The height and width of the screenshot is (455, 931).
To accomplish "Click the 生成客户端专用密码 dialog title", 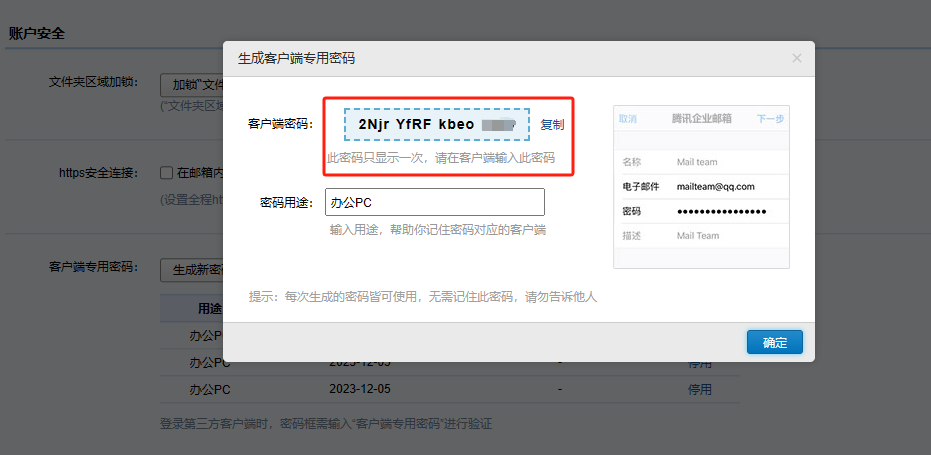I will [x=296, y=58].
